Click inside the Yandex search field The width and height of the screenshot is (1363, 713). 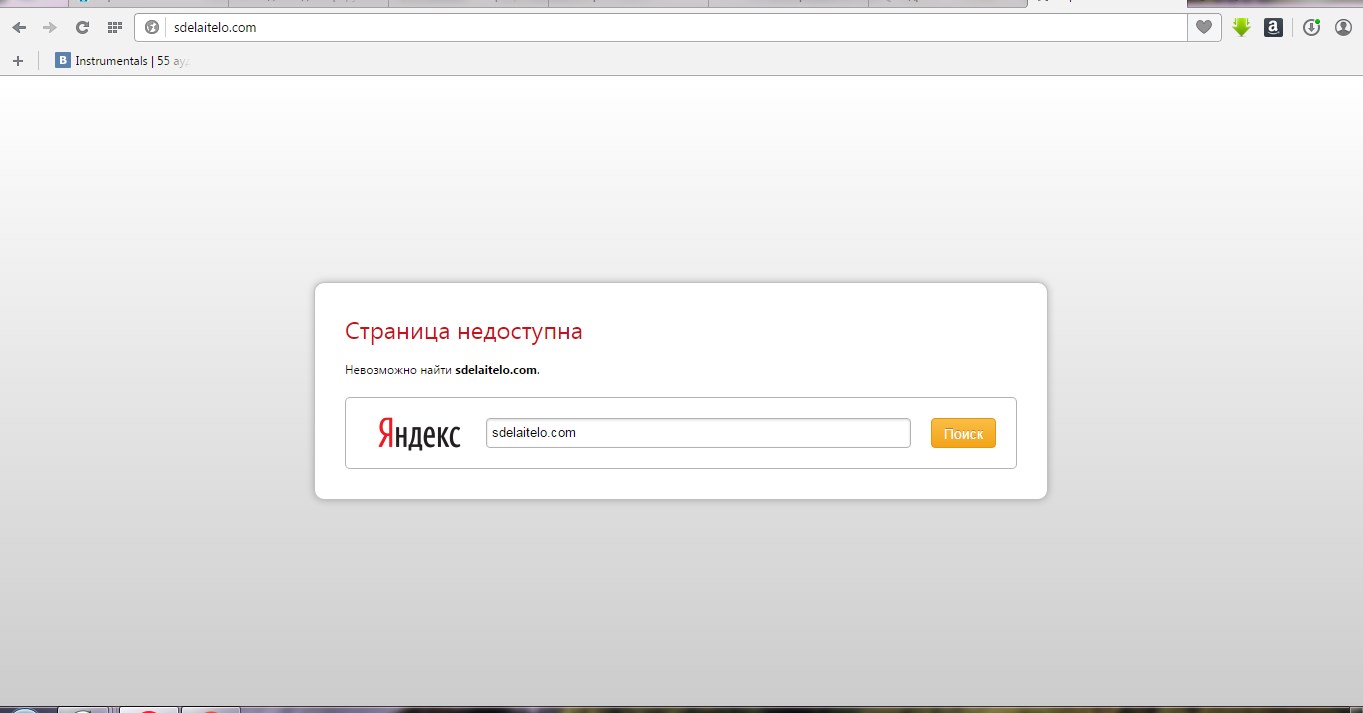pyautogui.click(x=697, y=433)
